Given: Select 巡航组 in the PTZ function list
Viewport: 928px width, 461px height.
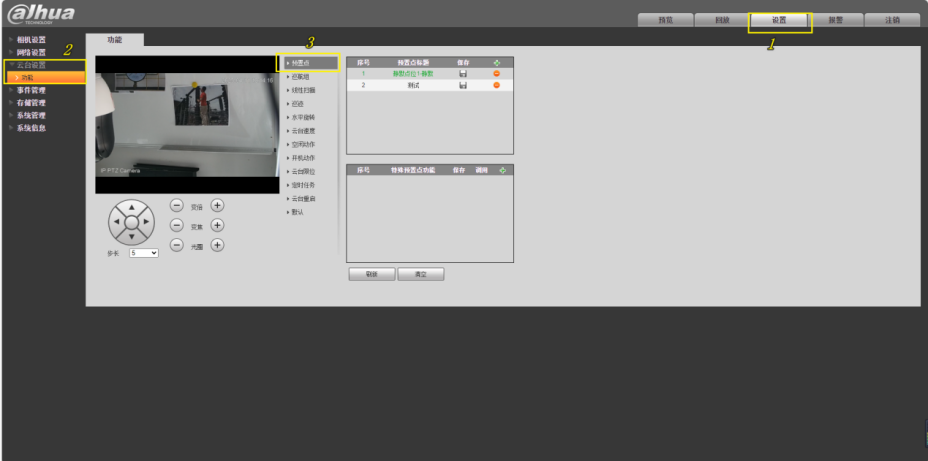Looking at the screenshot, I should pyautogui.click(x=300, y=76).
